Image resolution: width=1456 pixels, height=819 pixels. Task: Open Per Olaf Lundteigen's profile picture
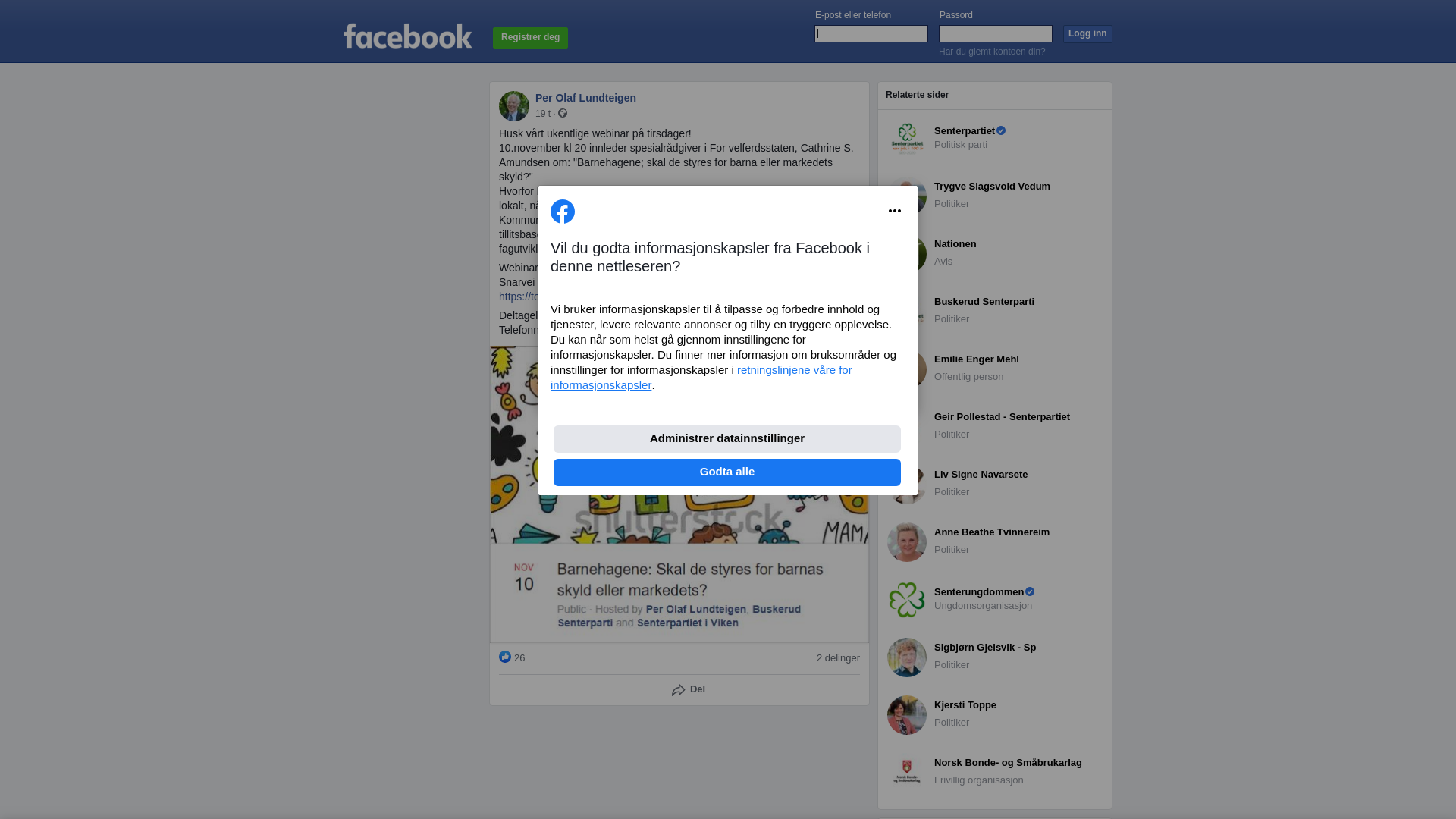pyautogui.click(x=514, y=106)
